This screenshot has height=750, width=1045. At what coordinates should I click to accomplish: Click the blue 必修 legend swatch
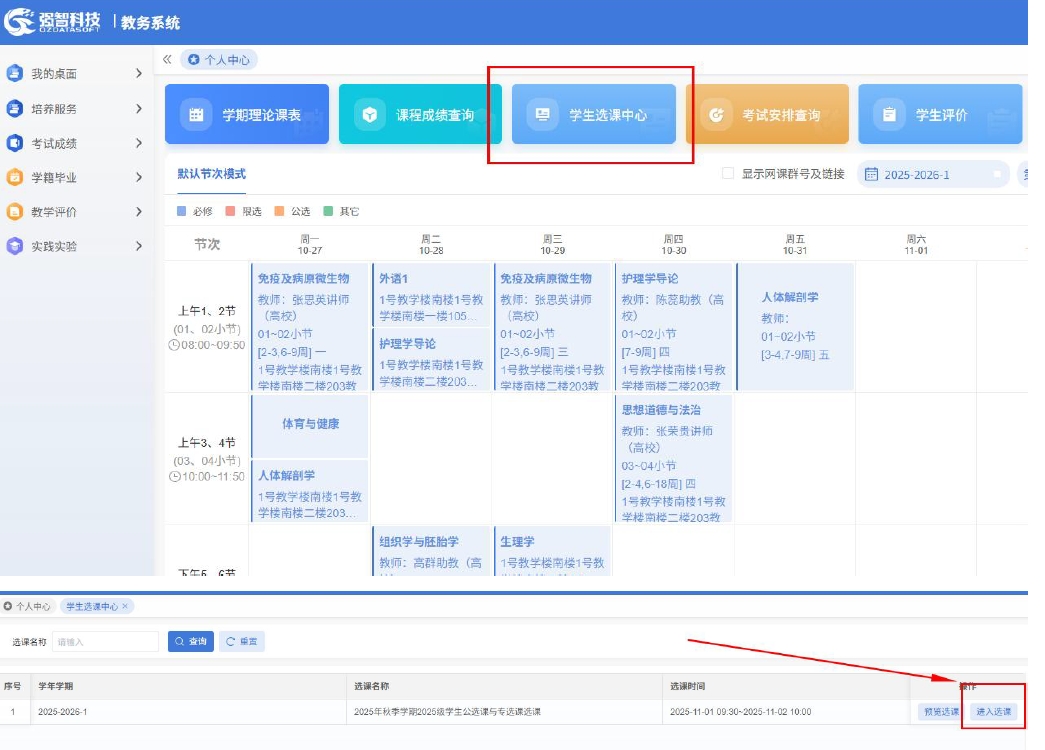click(181, 212)
